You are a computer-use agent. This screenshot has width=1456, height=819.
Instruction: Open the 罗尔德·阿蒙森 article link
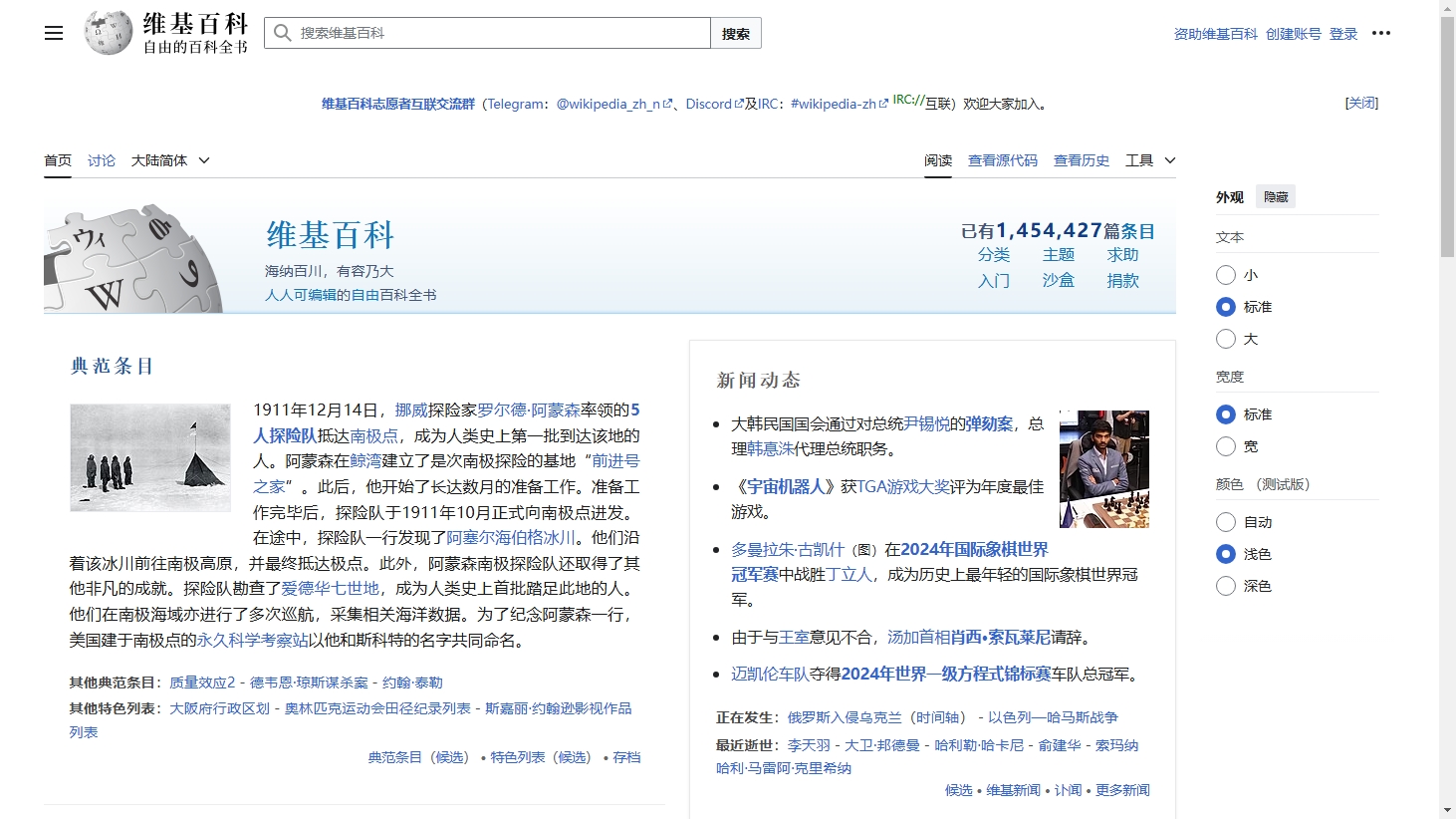529,409
